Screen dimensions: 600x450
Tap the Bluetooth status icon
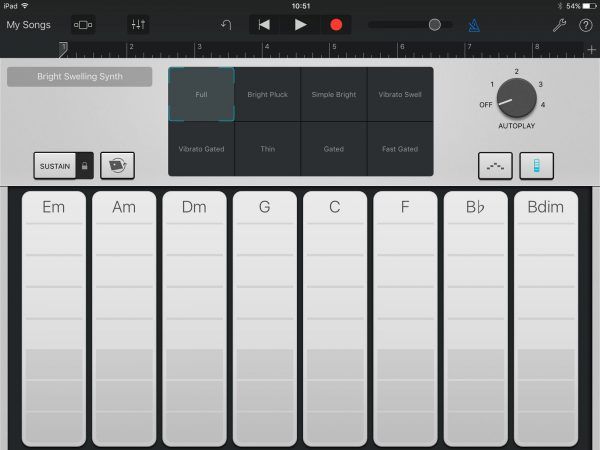[560, 6]
